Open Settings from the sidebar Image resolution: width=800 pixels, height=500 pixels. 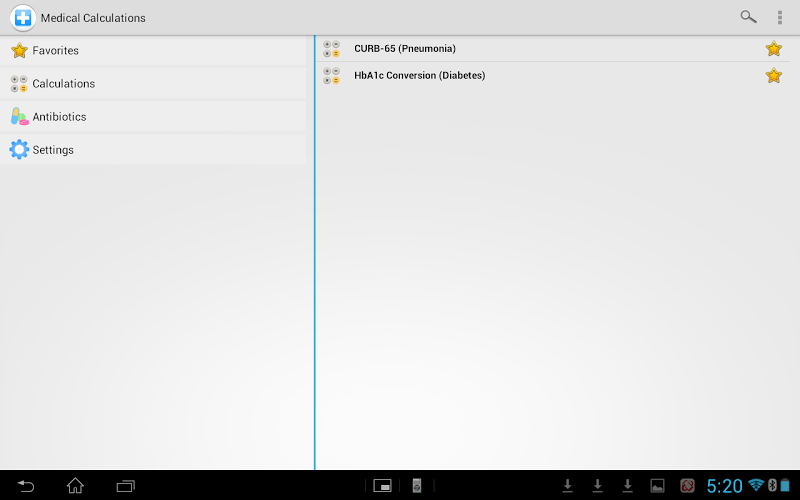[153, 149]
